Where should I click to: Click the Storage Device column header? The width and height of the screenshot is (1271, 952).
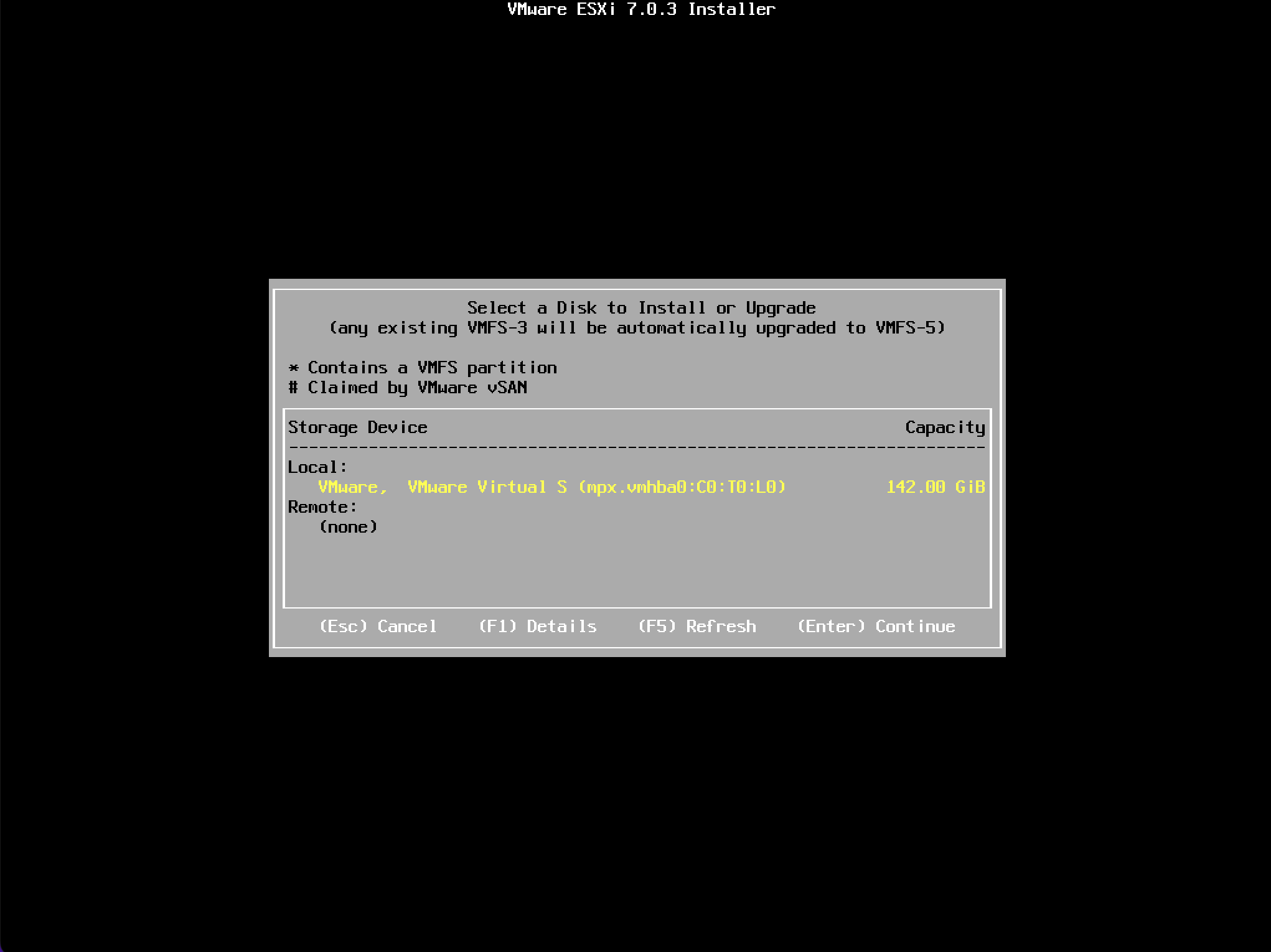[x=357, y=427]
